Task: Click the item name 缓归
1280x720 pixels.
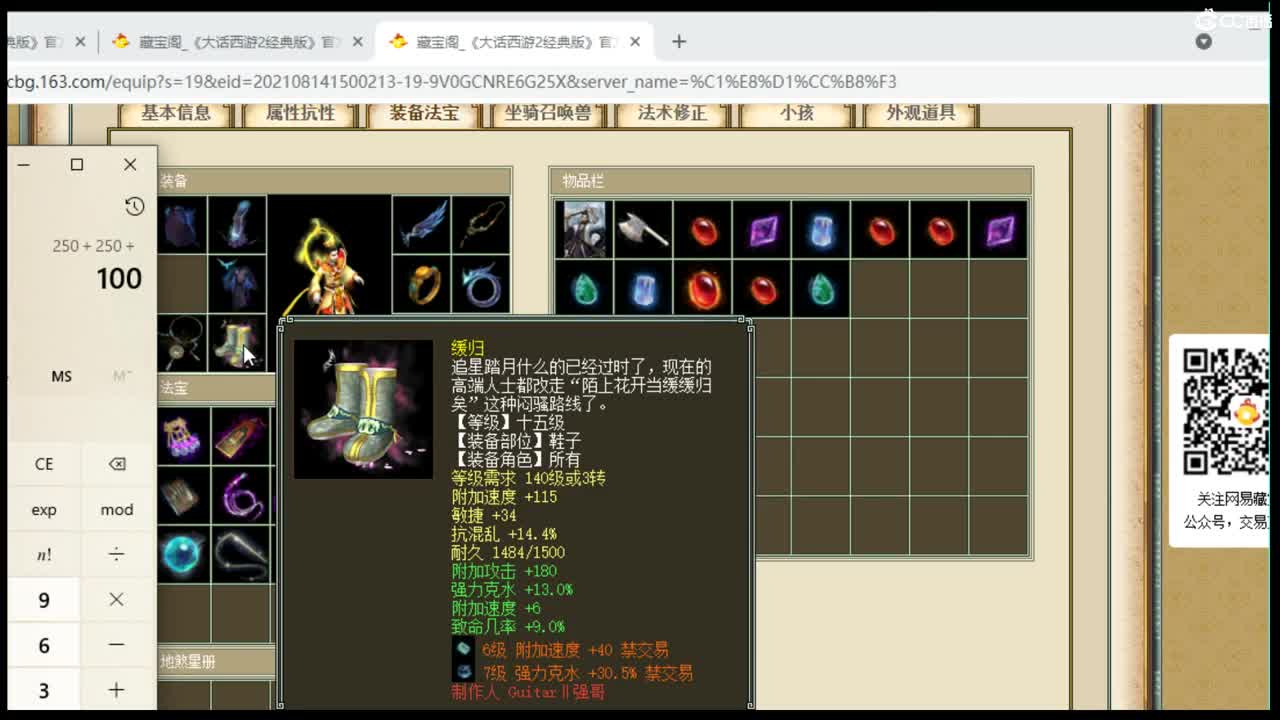Action: [468, 348]
